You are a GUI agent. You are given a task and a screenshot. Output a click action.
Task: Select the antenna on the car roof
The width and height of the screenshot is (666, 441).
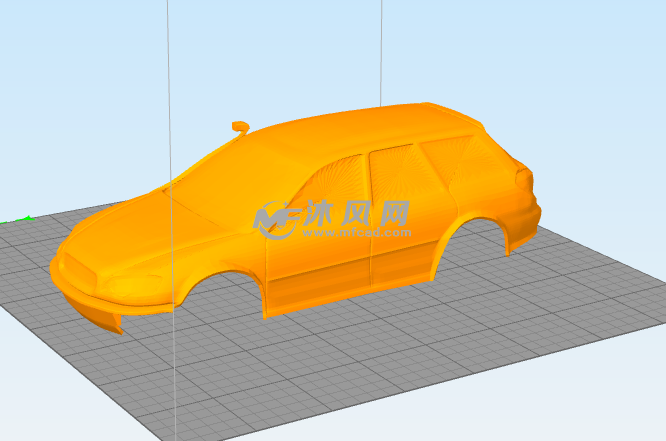point(240,127)
